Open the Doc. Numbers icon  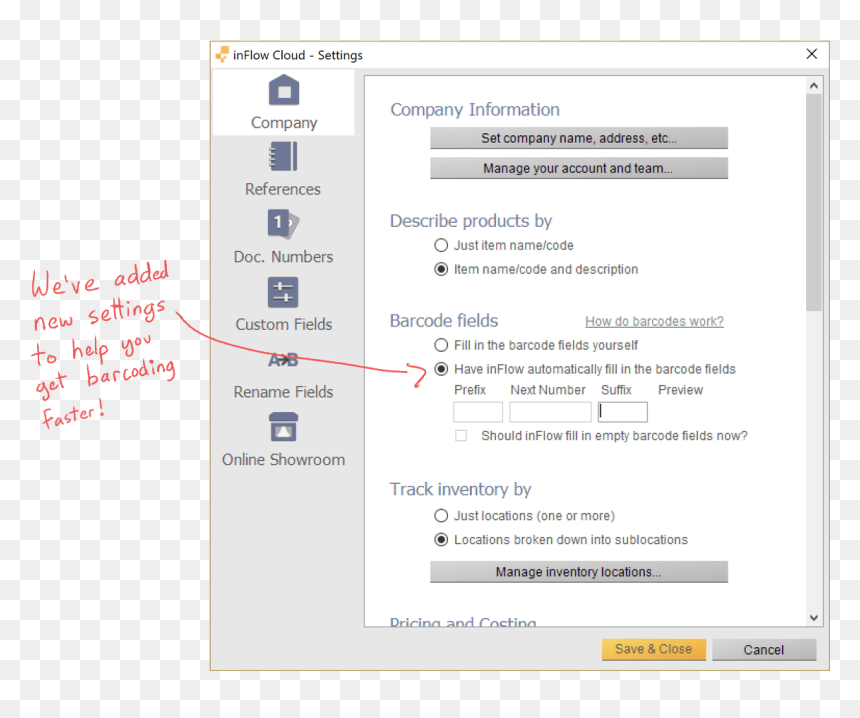(283, 223)
